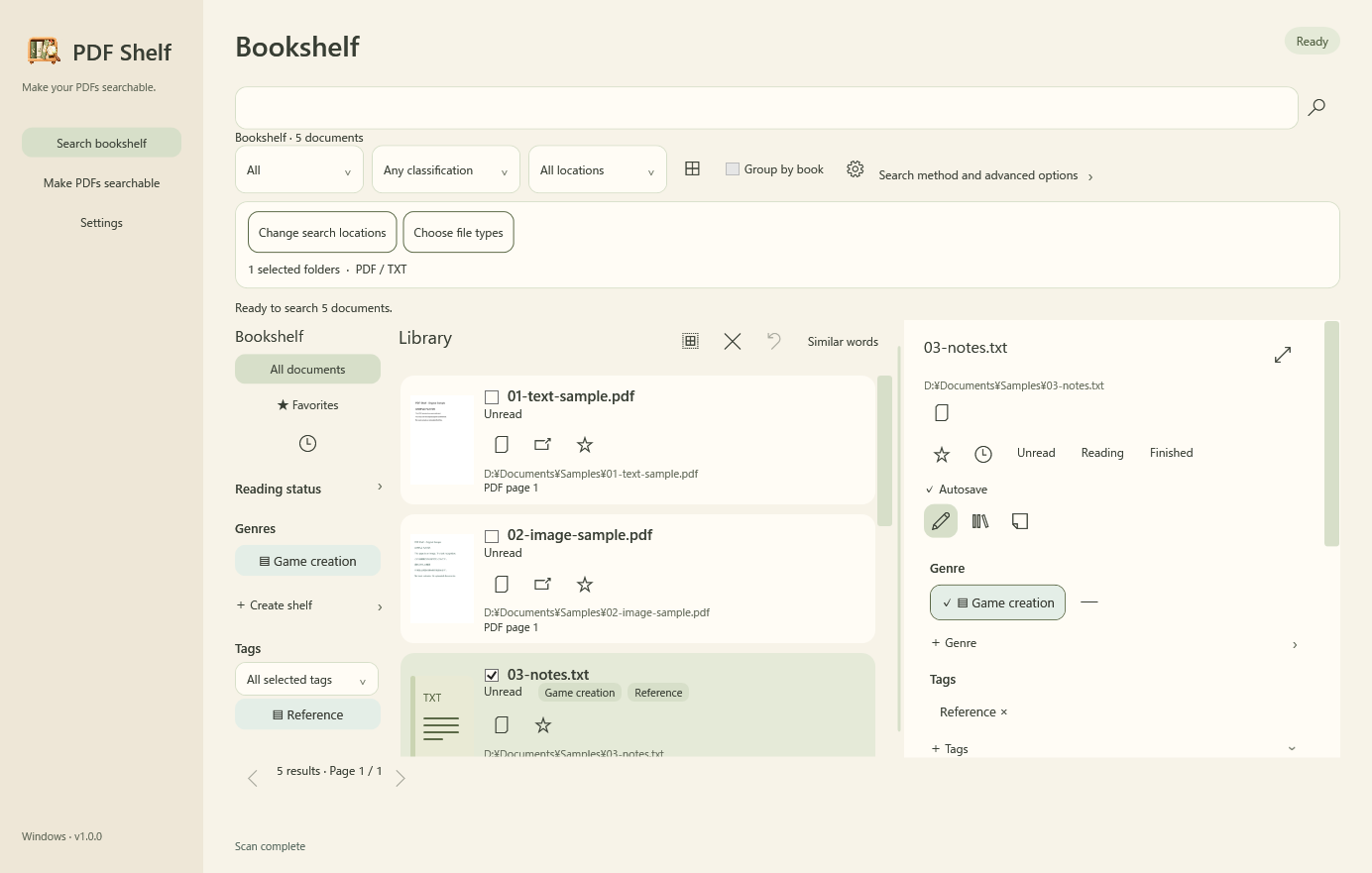Open the All locations dropdown
Image resolution: width=1372 pixels, height=873 pixels.
pyautogui.click(x=598, y=170)
